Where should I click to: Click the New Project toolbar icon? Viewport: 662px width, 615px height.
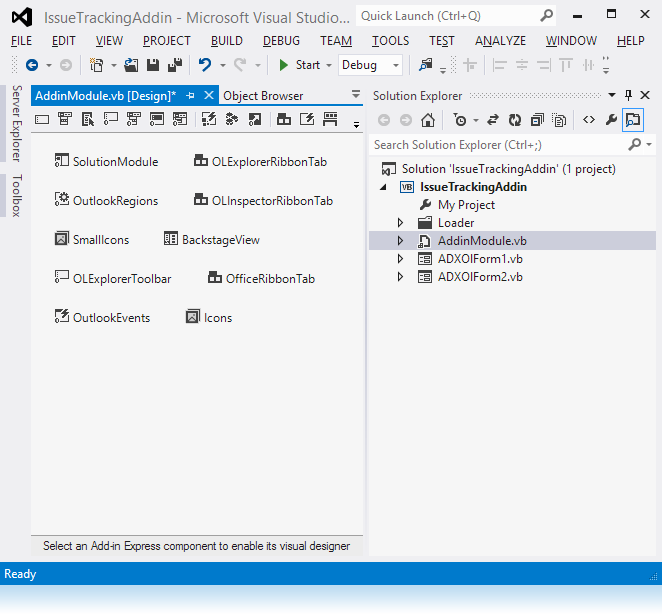click(x=97, y=65)
